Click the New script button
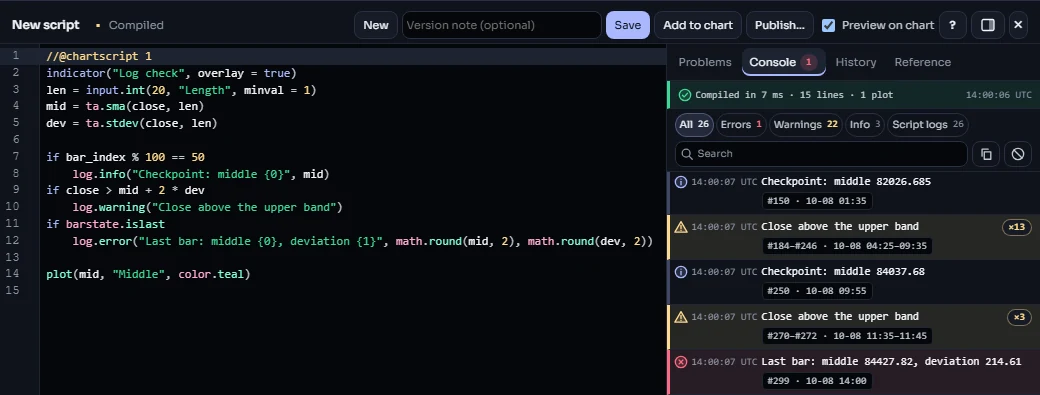This screenshot has height=395, width=1040. pos(376,25)
